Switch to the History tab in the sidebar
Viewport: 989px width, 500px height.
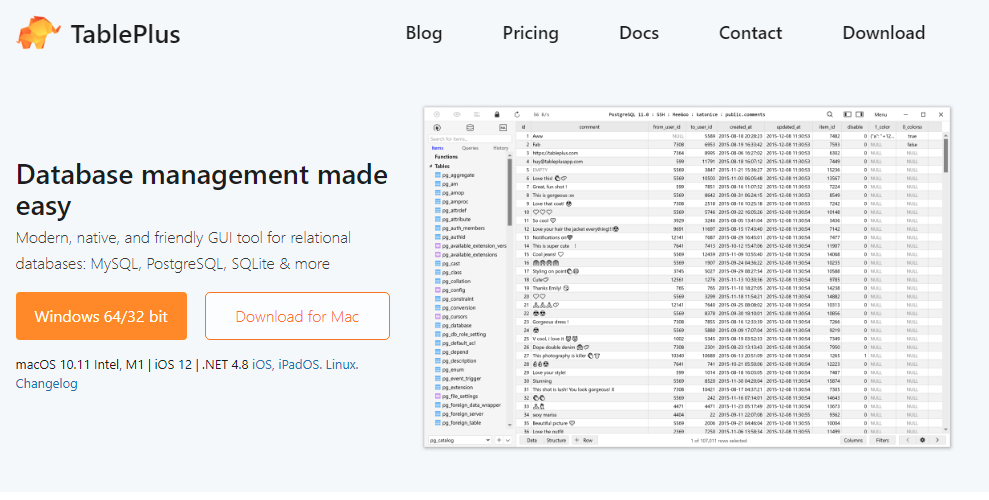pyautogui.click(x=501, y=148)
